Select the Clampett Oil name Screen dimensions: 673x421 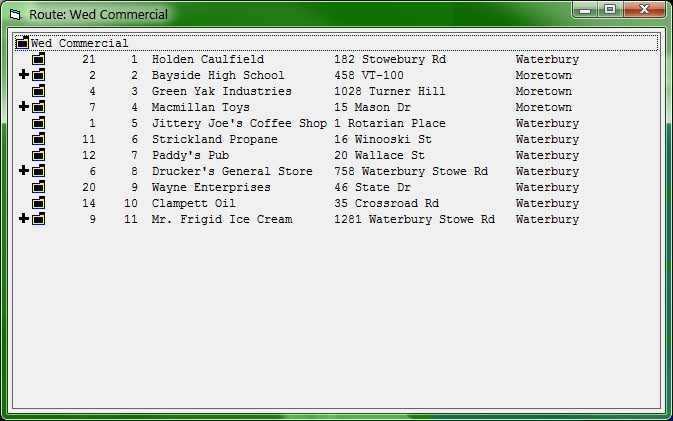tap(194, 203)
